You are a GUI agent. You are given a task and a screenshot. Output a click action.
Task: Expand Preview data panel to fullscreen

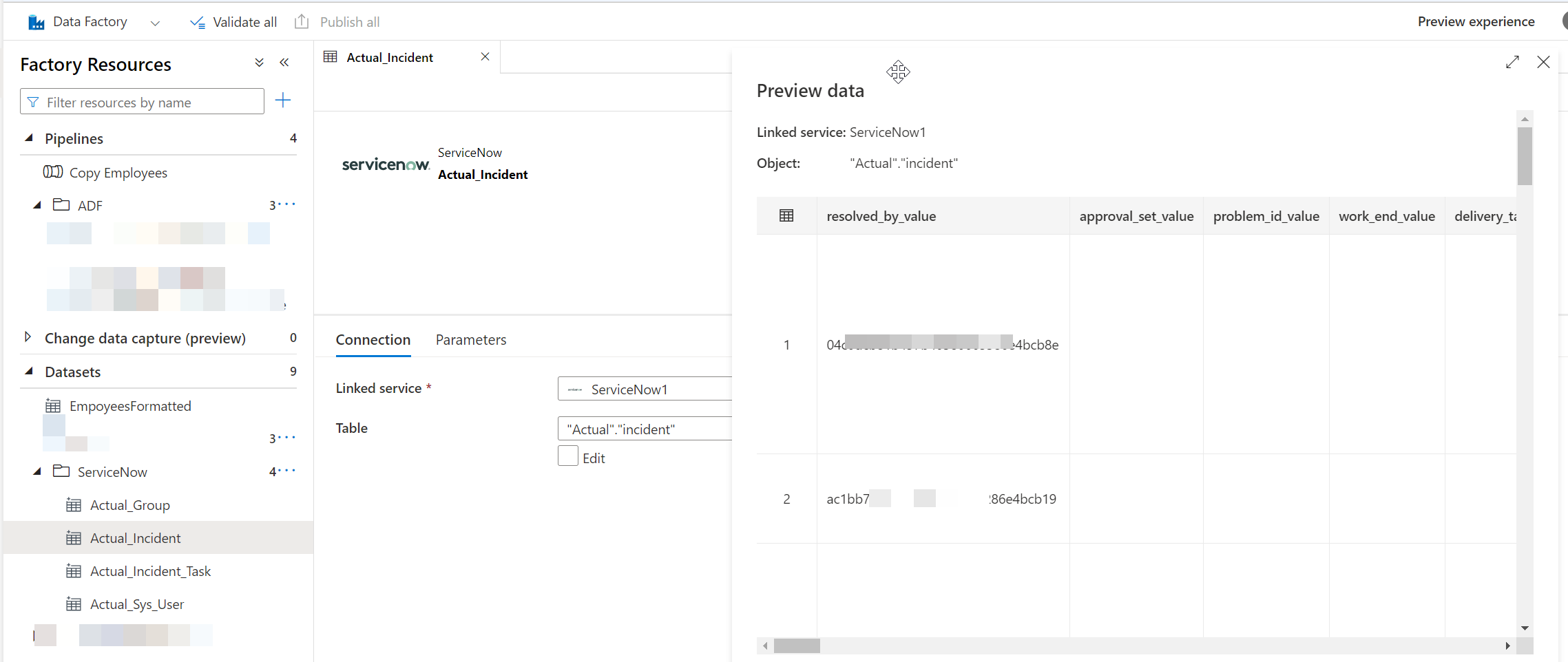[x=1512, y=62]
